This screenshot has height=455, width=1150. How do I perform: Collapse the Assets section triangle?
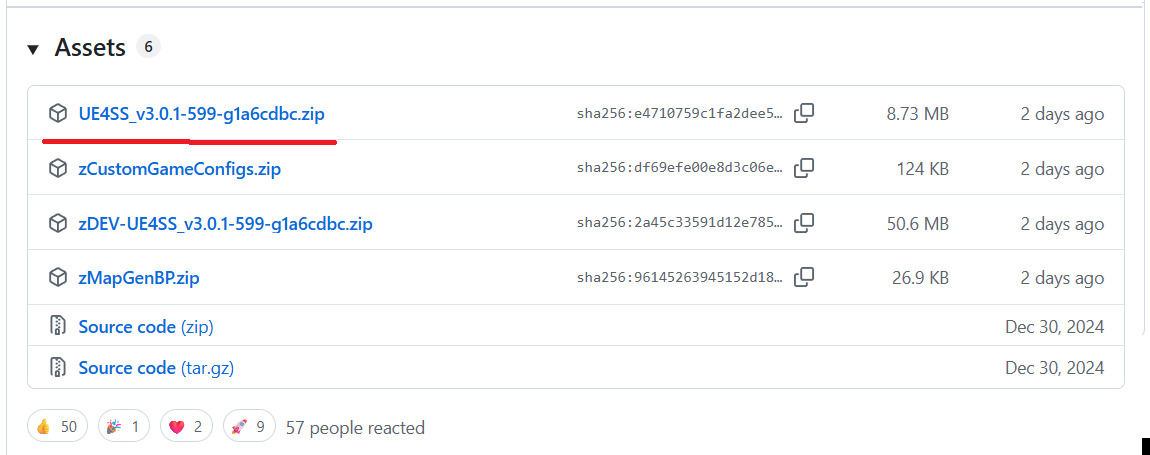(x=33, y=49)
